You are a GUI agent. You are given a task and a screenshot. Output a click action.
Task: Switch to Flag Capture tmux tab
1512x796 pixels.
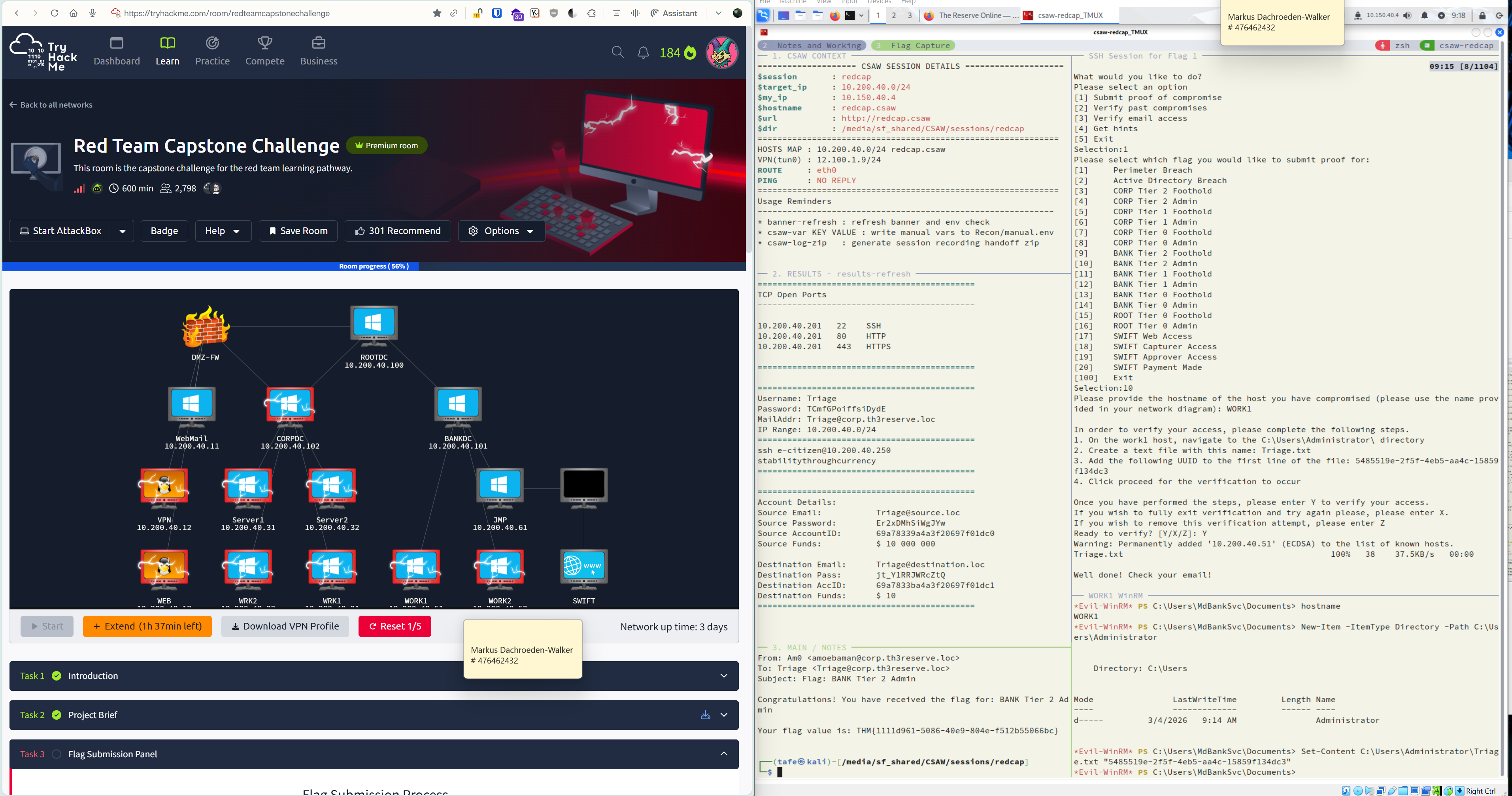pos(913,45)
